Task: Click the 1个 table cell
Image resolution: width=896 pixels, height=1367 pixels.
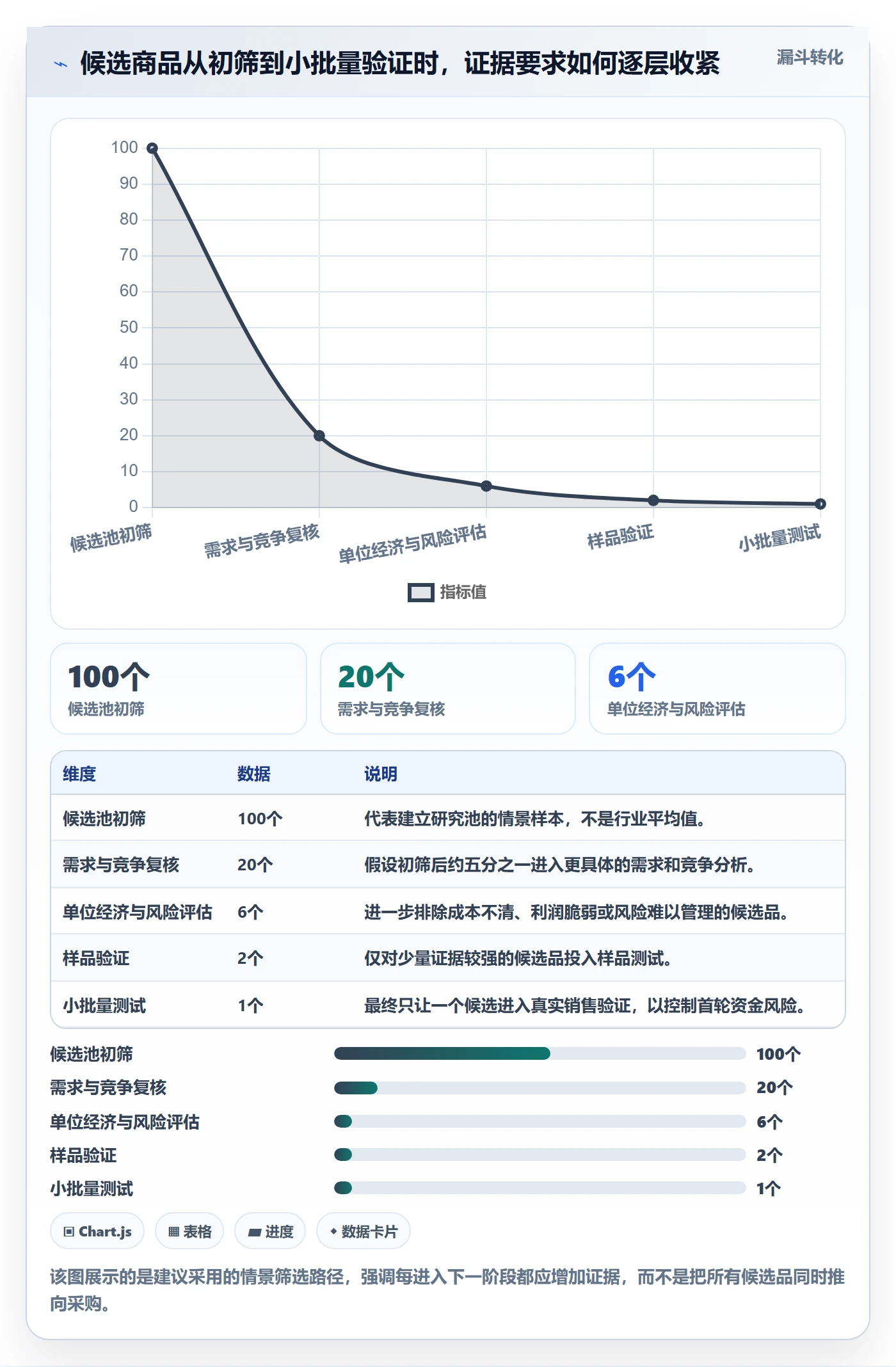Action: pyautogui.click(x=250, y=1005)
